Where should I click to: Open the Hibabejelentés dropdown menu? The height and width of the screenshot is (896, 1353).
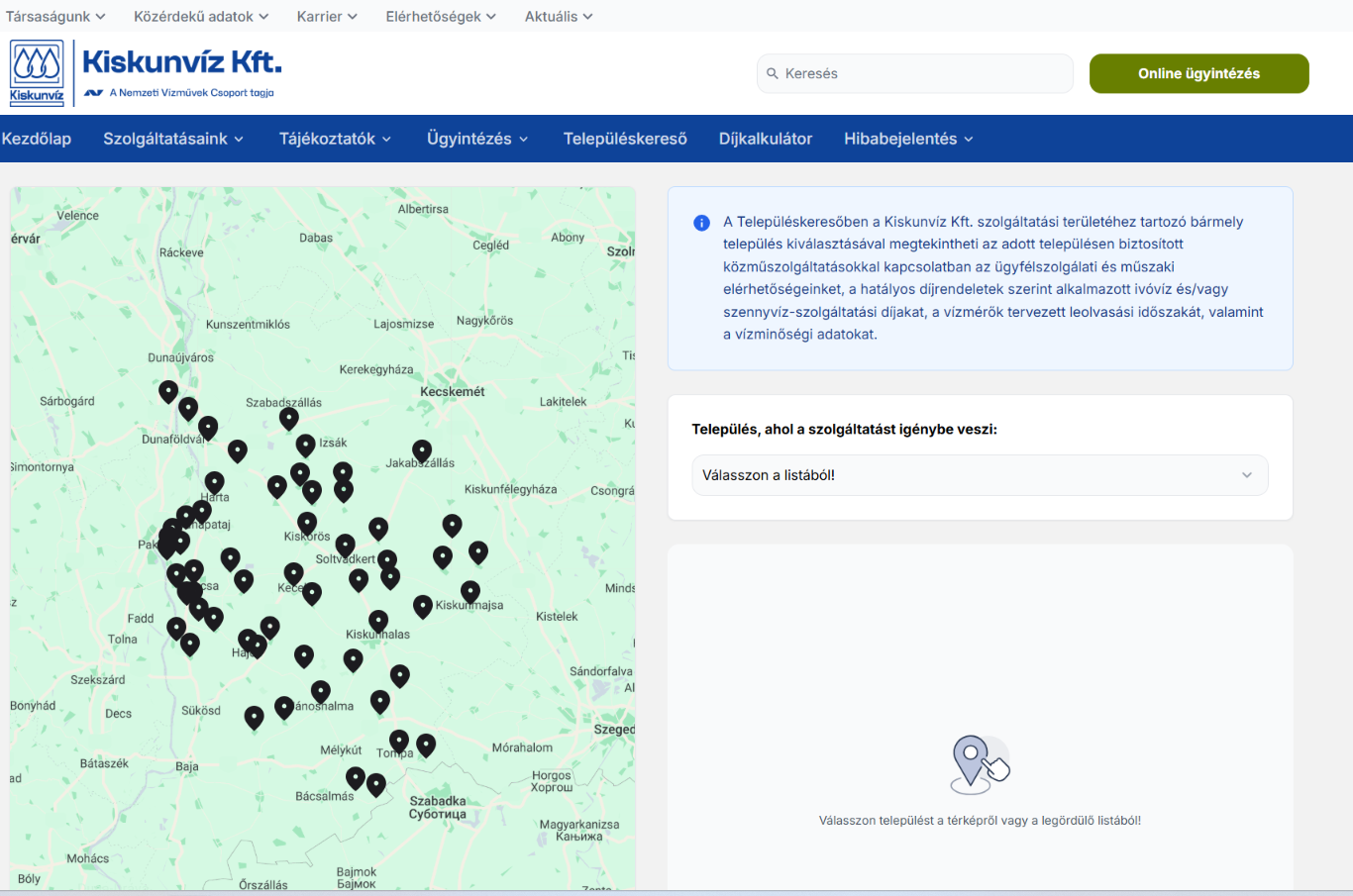[x=908, y=139]
